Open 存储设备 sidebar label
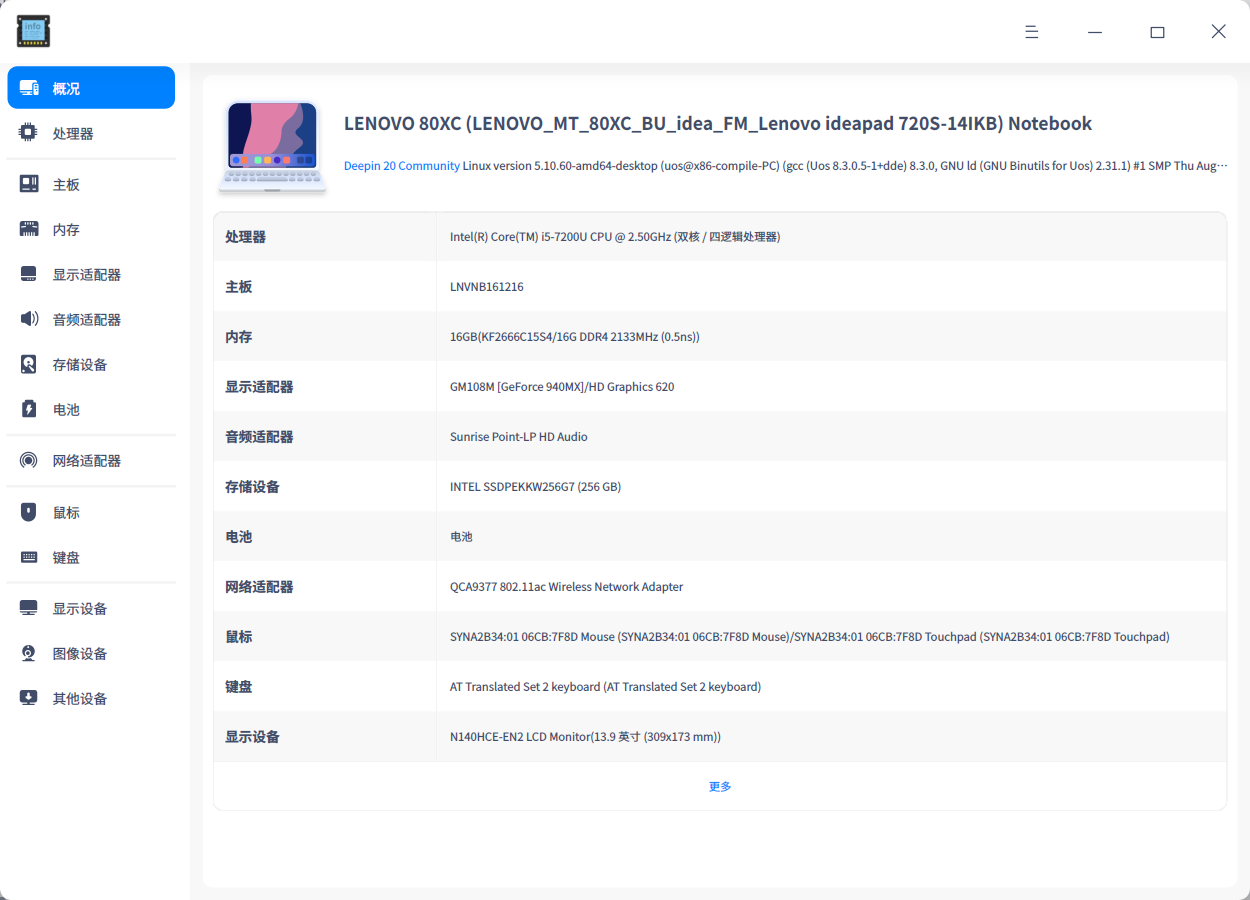The height and width of the screenshot is (900, 1250). click(x=80, y=364)
